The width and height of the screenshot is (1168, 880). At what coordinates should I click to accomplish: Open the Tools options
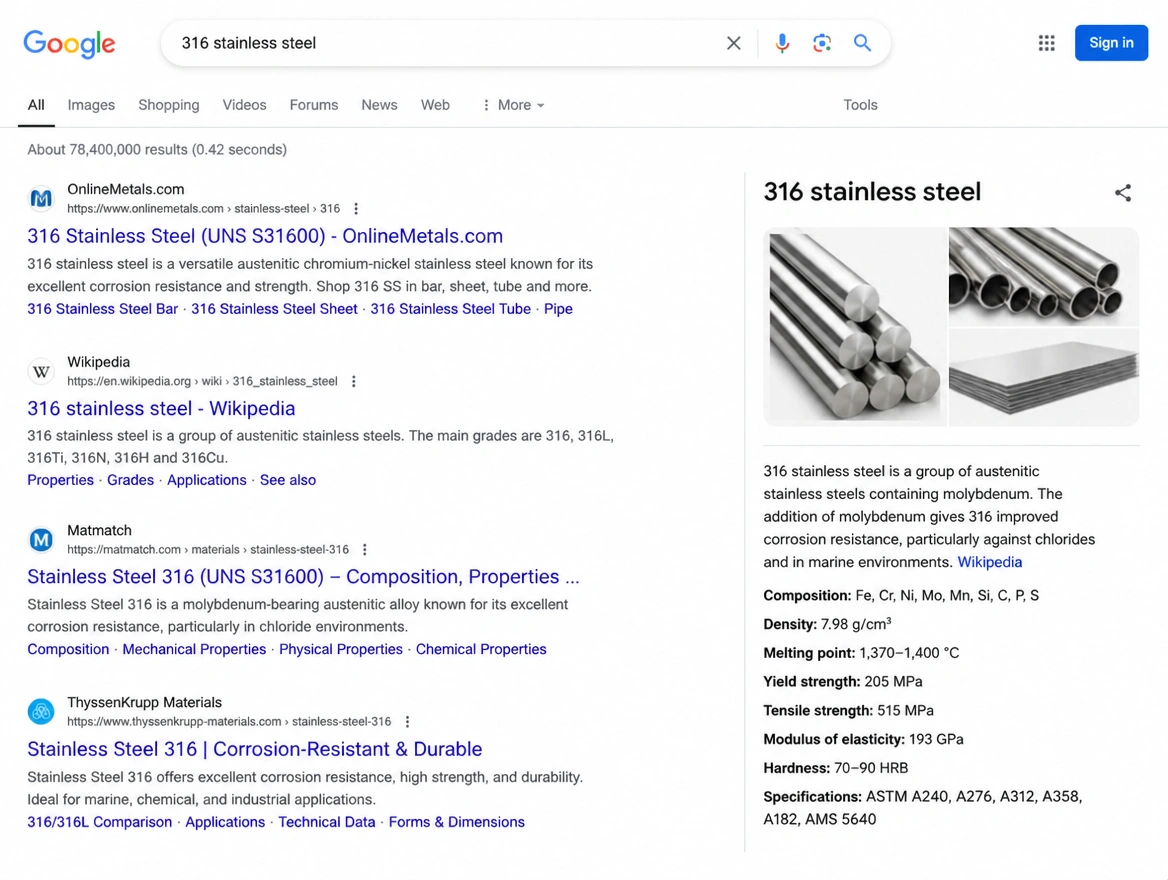coord(860,105)
